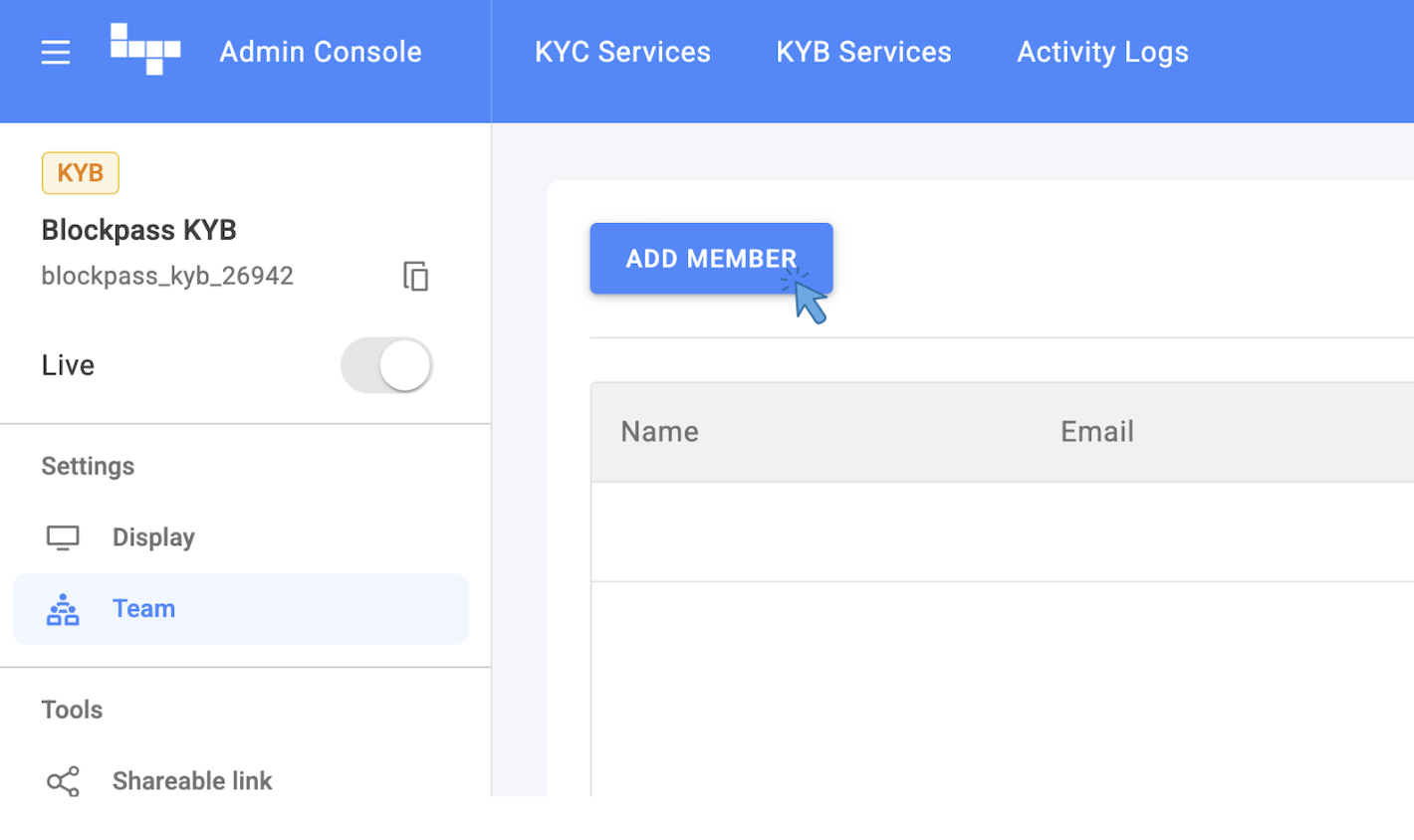
Task: Sort by the Name column header
Action: click(x=659, y=432)
